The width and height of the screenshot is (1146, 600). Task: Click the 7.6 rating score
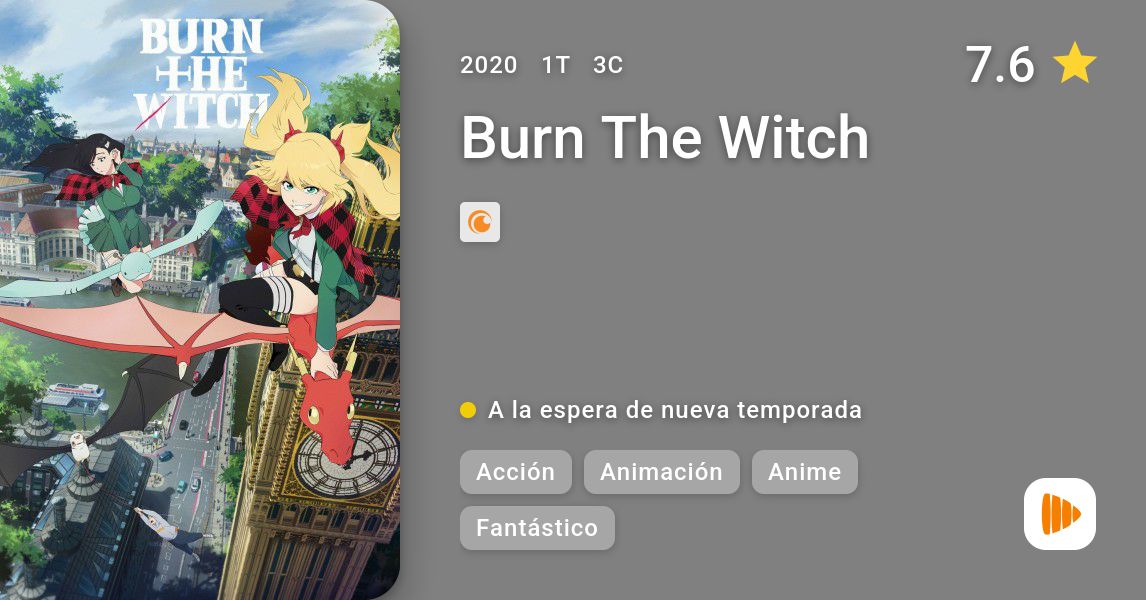click(1000, 64)
